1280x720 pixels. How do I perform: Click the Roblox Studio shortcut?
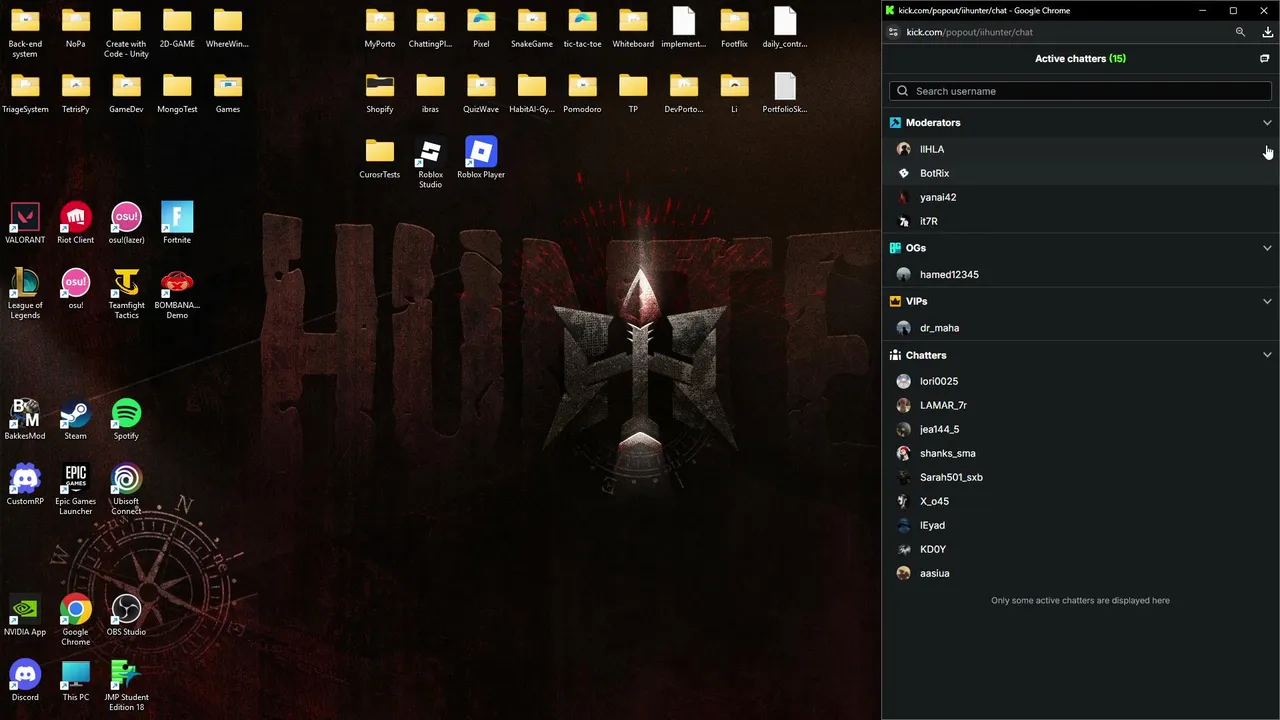click(x=430, y=163)
